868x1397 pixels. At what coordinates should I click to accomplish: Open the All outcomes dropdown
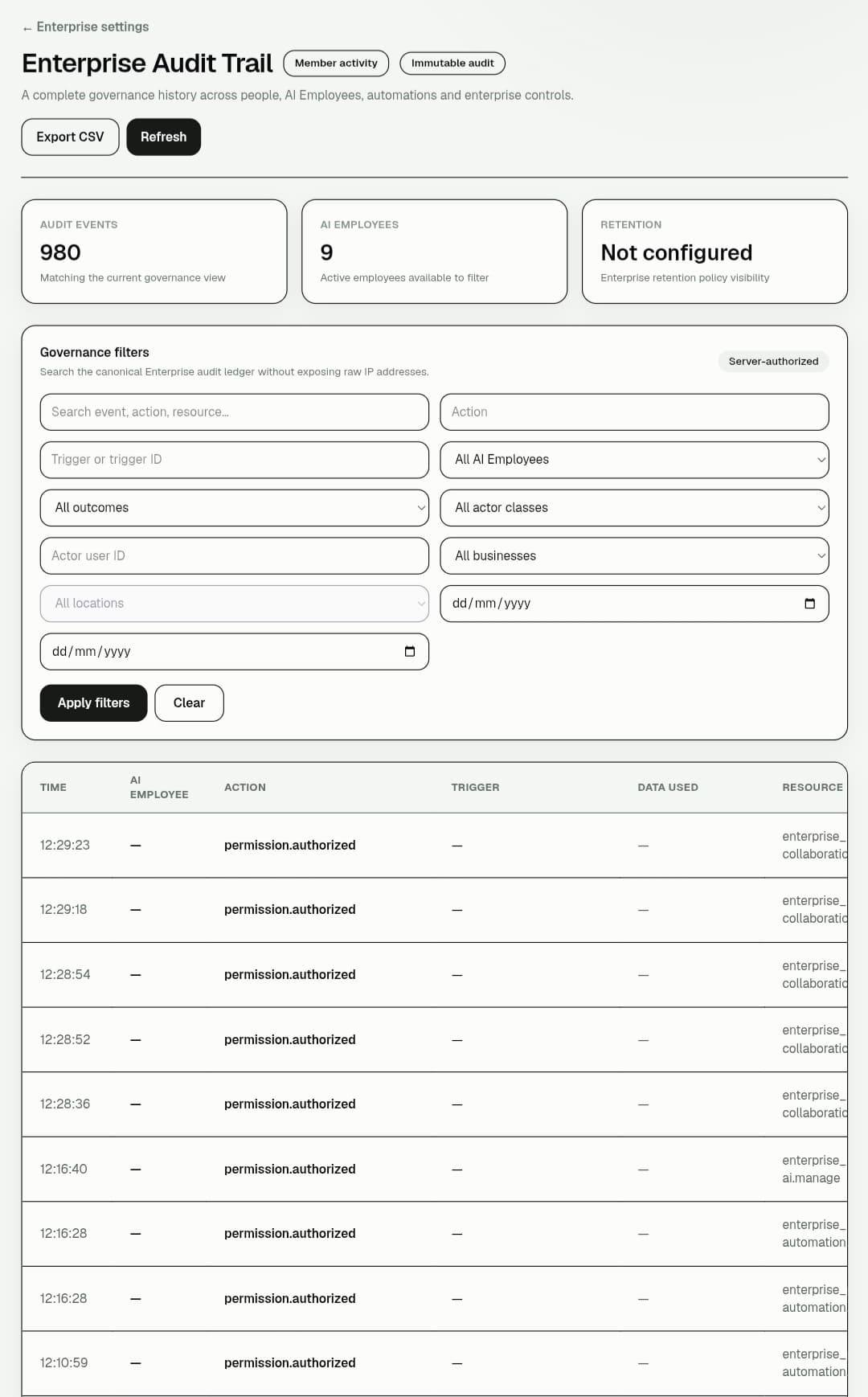[x=235, y=508]
